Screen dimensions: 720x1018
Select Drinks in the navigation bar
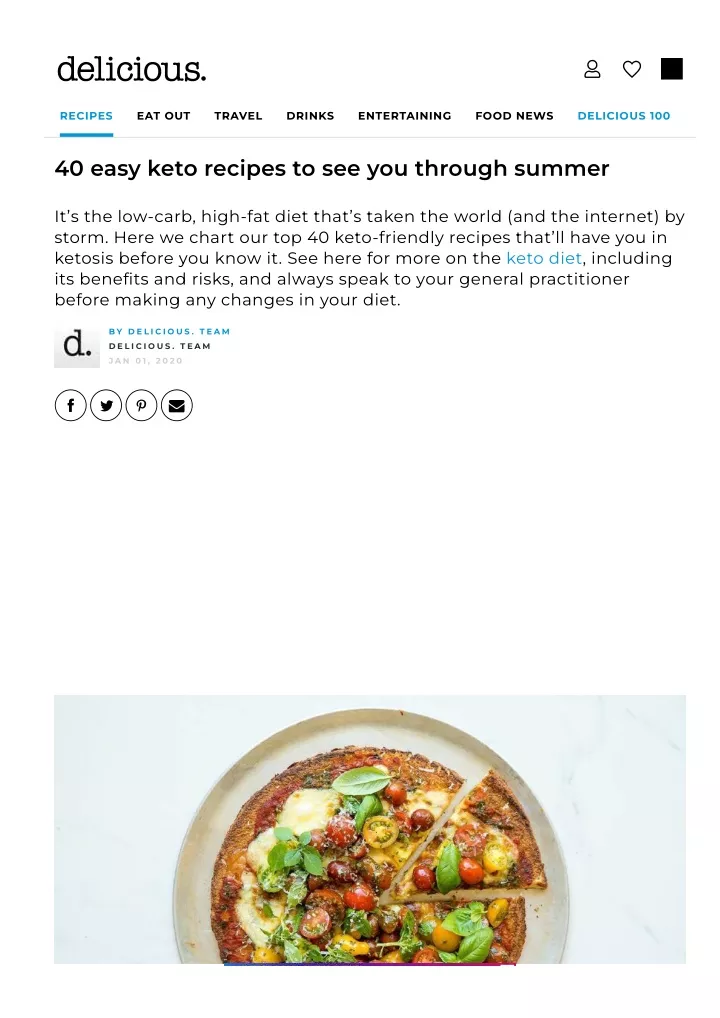point(310,116)
